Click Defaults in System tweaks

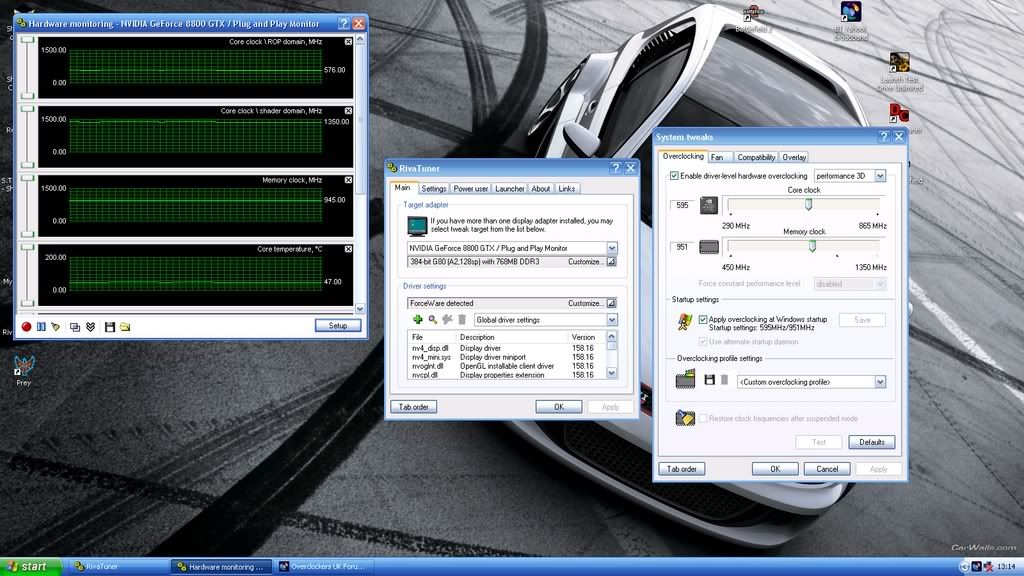[x=872, y=442]
